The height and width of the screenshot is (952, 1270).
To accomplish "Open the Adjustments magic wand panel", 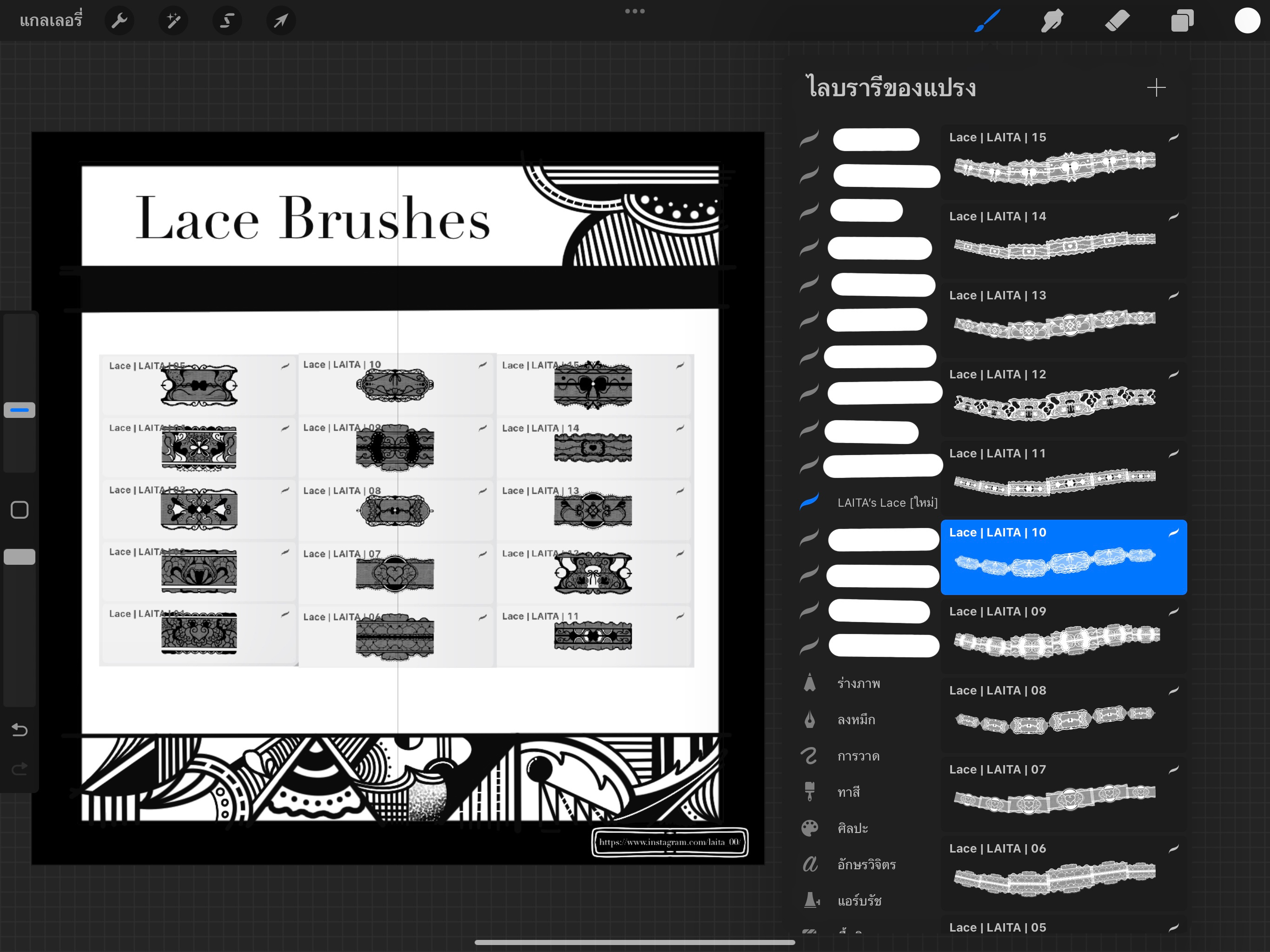I will point(173,20).
